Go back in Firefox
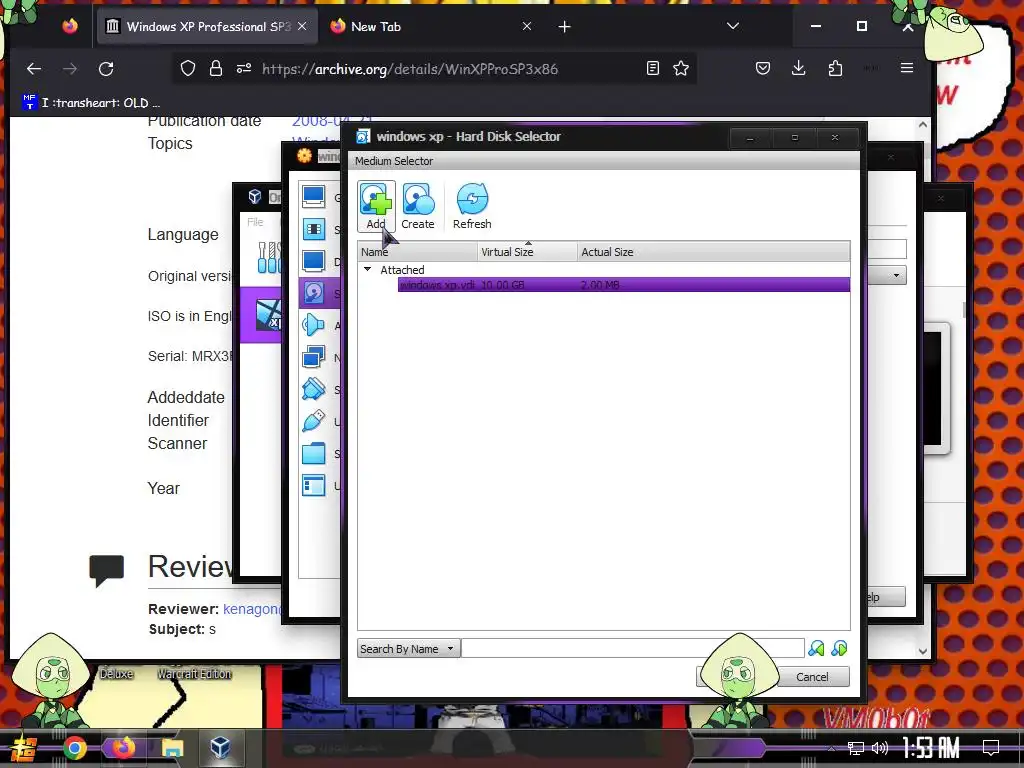Screen dimensions: 1024x768 34,69
